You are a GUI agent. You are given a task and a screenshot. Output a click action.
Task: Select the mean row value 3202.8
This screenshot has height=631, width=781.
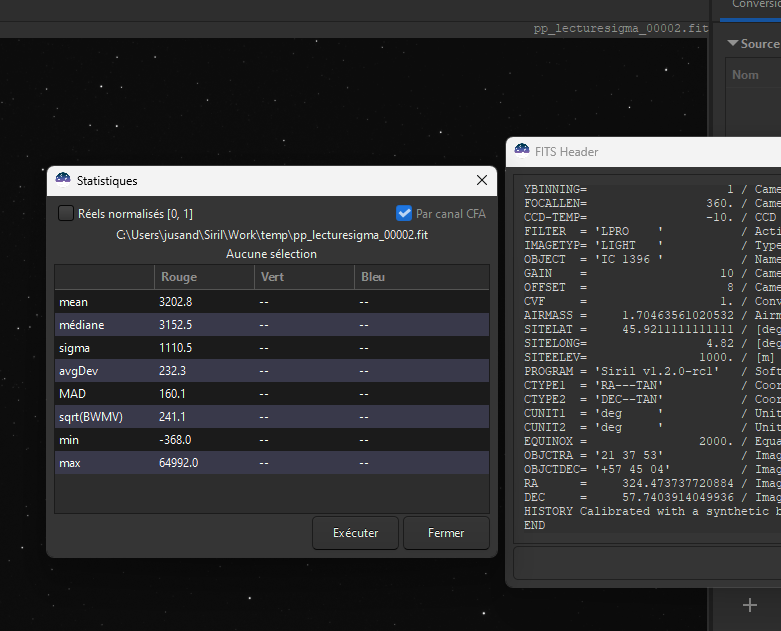175,302
